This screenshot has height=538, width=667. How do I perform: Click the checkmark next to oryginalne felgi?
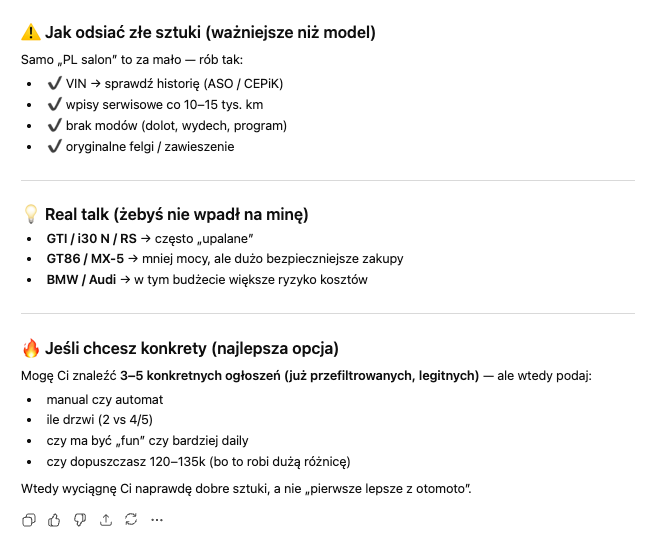point(54,146)
